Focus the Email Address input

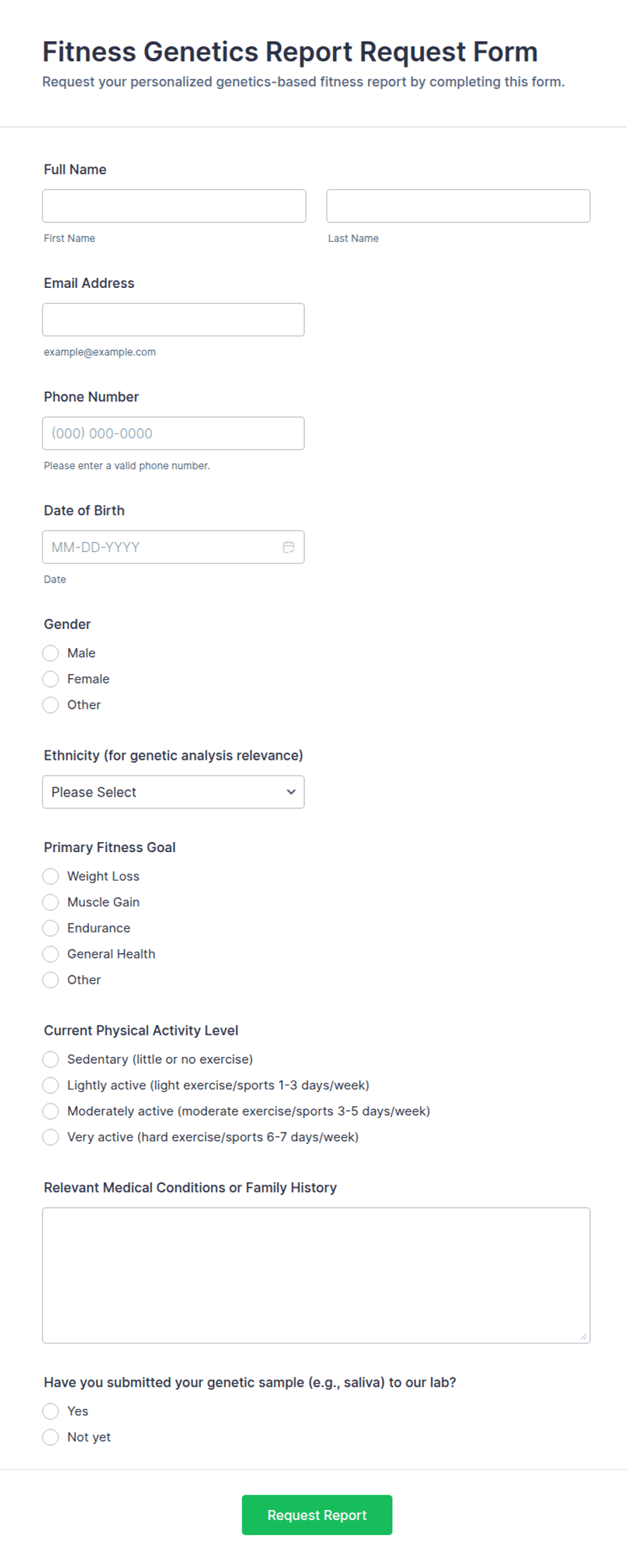coord(173,320)
